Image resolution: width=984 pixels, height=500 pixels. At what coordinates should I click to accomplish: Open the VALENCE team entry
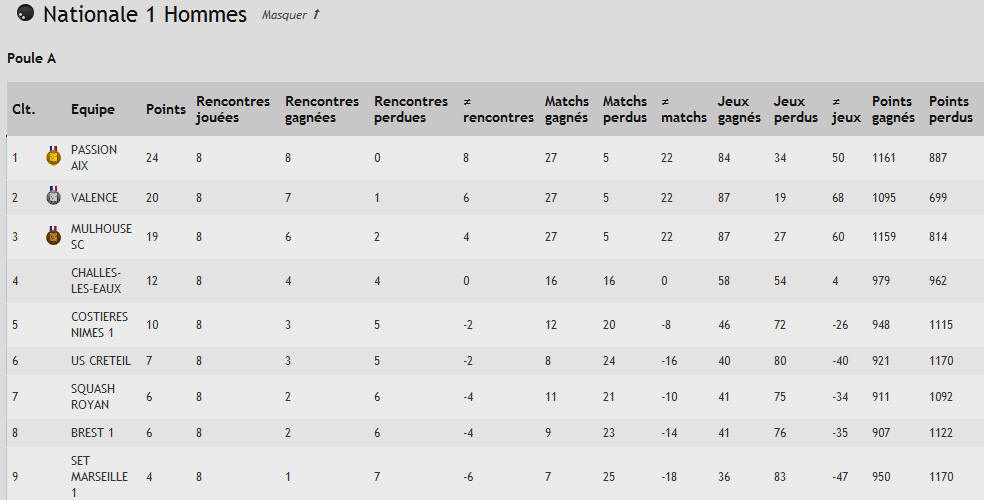(94, 198)
